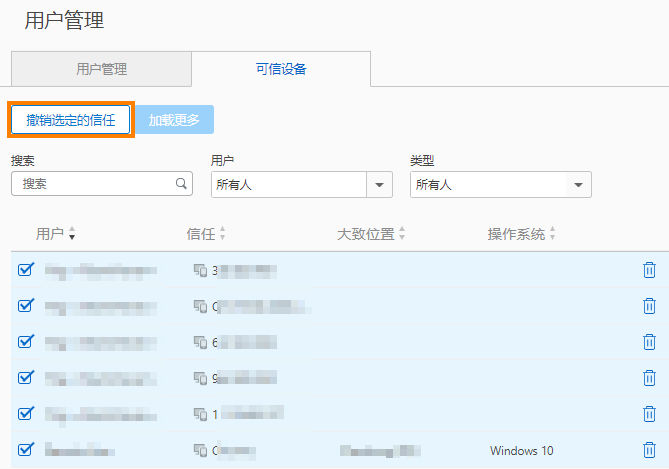Remove third row device via trash icon

coord(649,341)
